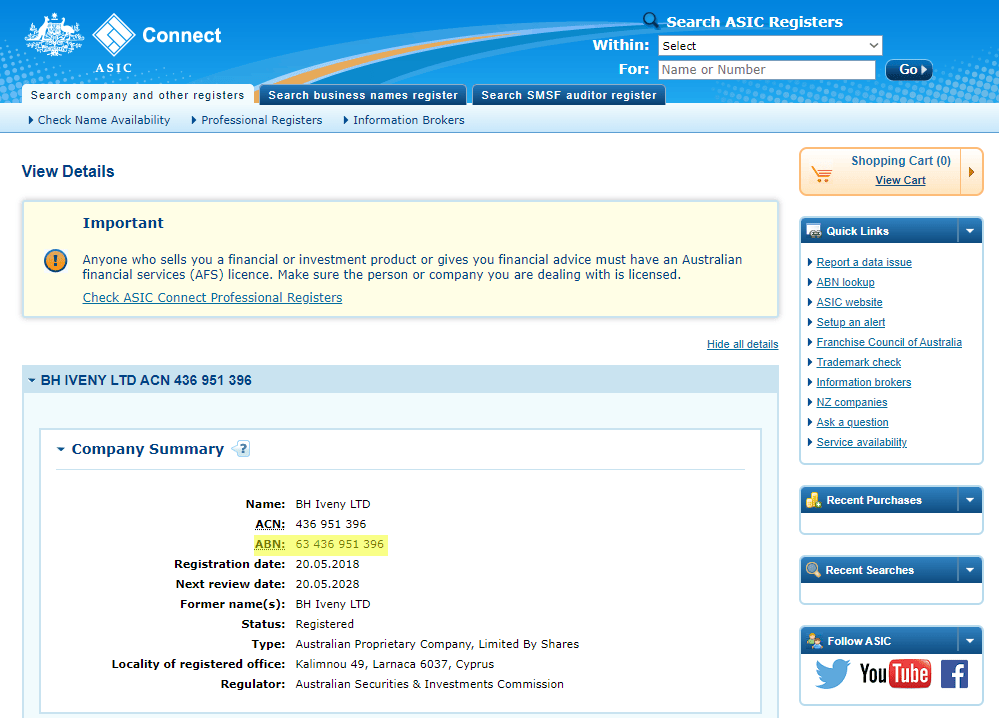Collapse the Recent Purchases panel
999x718 pixels.
coord(970,500)
